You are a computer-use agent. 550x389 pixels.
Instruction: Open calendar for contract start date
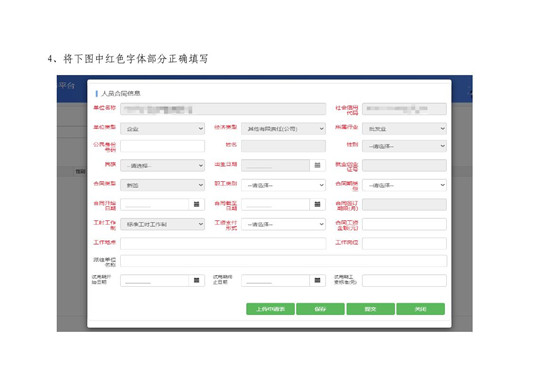[x=196, y=204]
